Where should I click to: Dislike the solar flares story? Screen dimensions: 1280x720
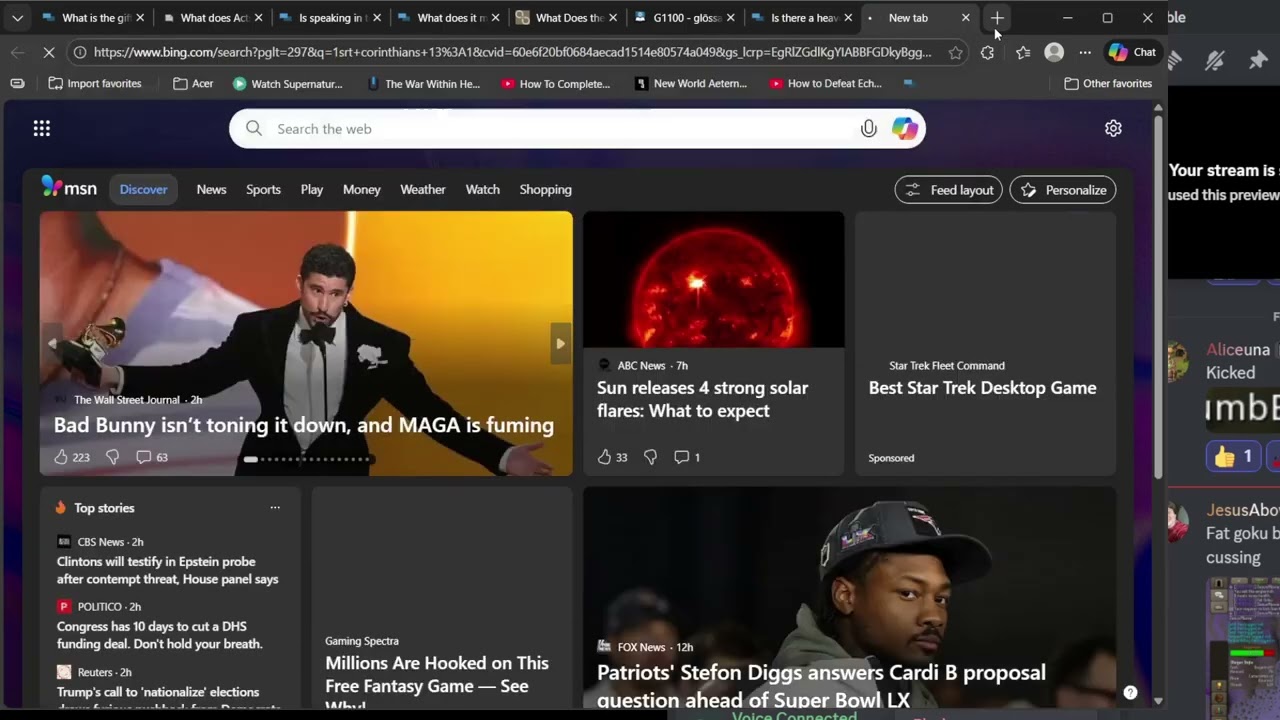[650, 457]
